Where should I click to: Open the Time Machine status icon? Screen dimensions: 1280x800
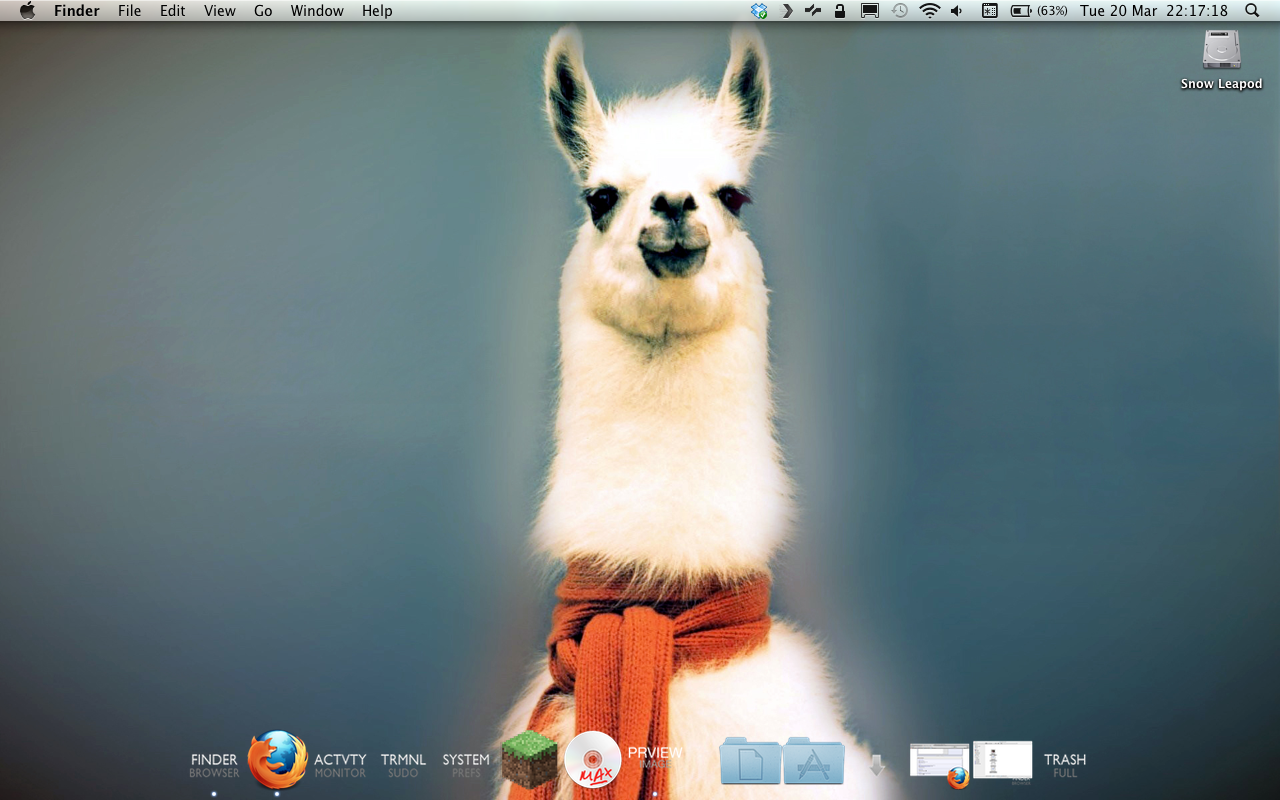(900, 11)
